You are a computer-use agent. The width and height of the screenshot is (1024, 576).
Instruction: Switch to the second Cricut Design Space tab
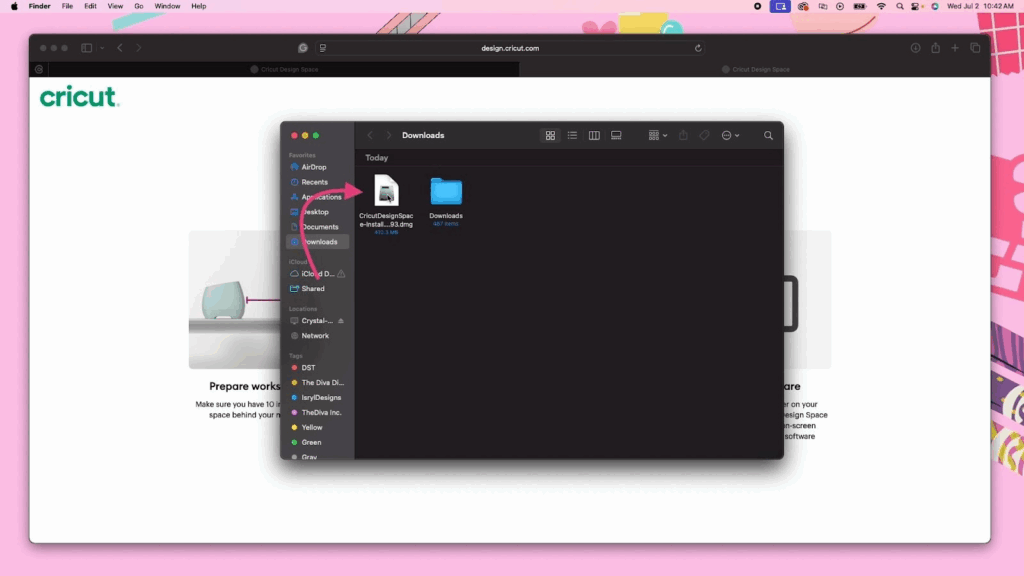coord(755,69)
